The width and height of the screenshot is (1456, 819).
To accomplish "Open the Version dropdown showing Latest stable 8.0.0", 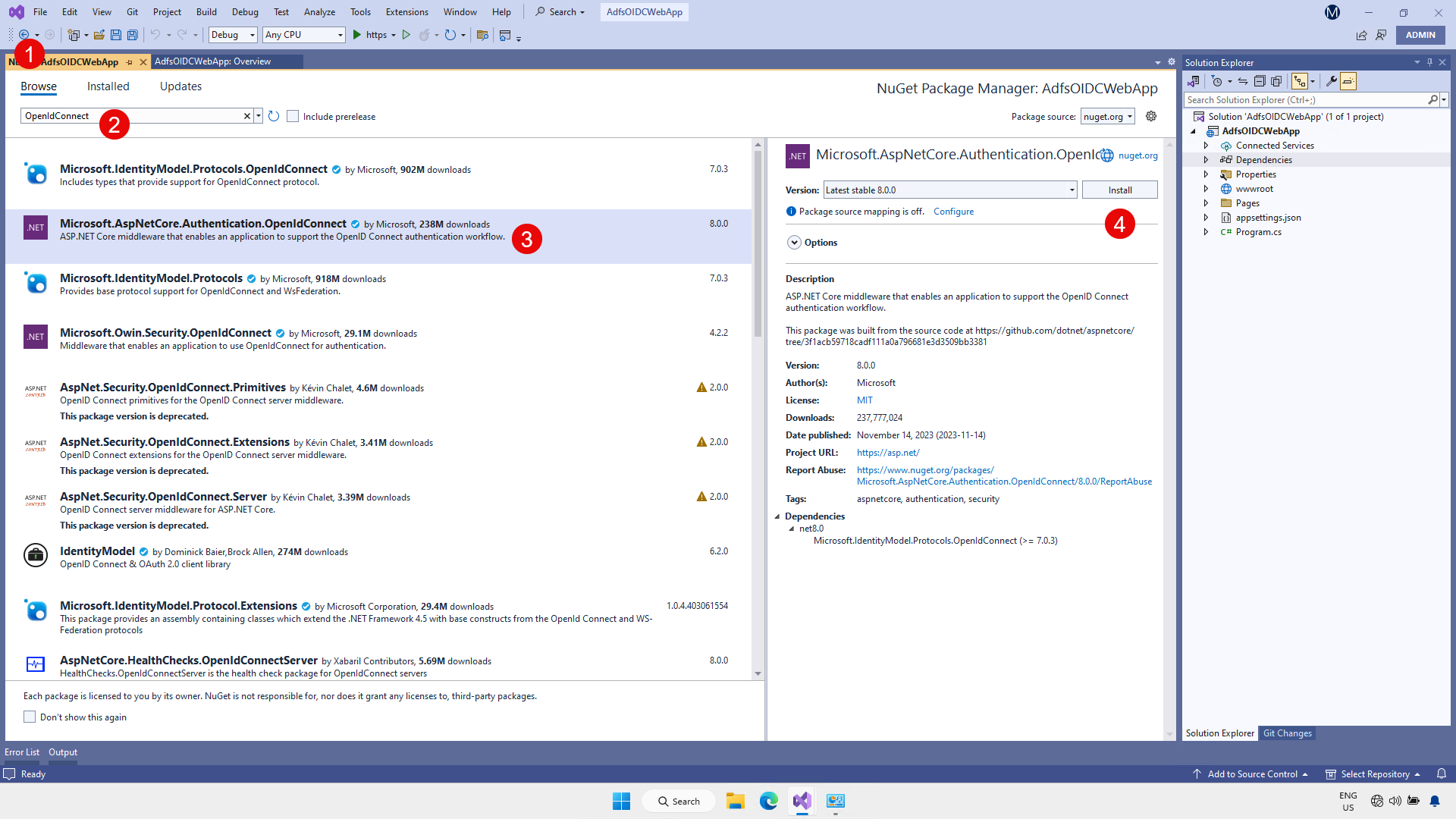I will (x=950, y=190).
